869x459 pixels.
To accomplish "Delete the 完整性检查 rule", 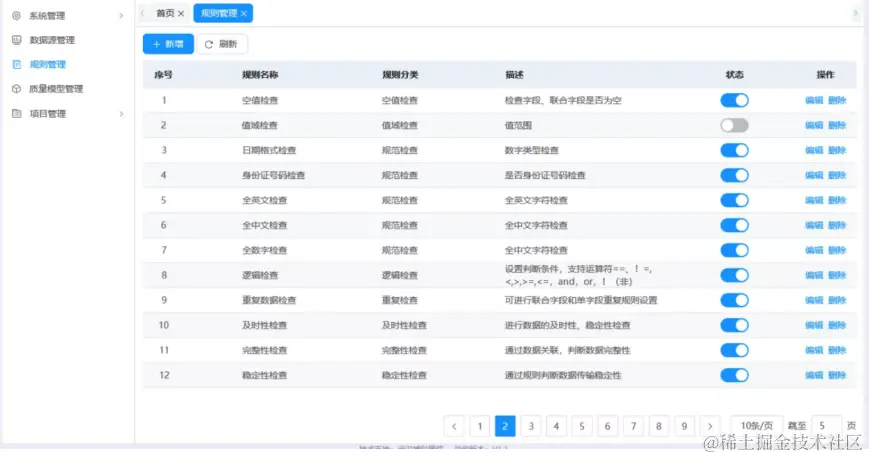I will [x=837, y=350].
